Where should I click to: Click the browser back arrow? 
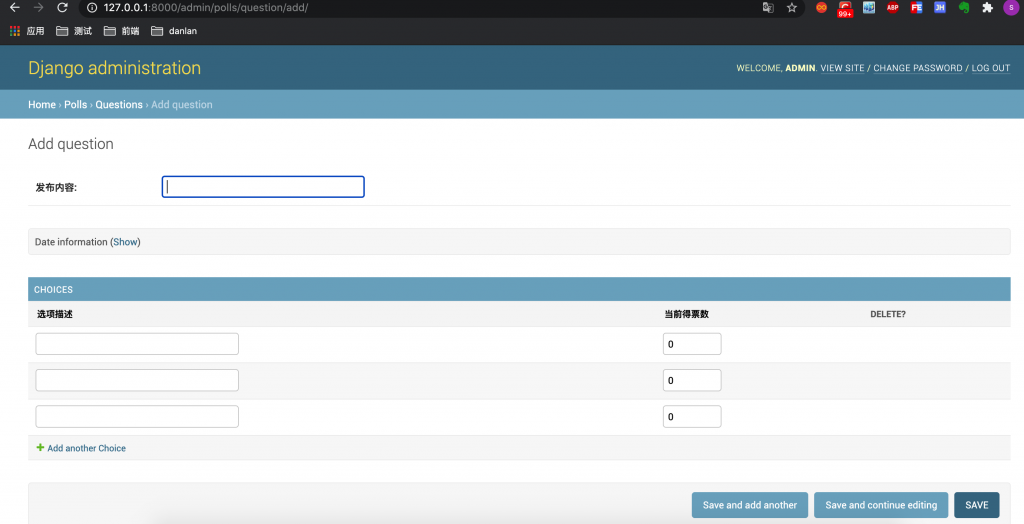click(x=15, y=7)
